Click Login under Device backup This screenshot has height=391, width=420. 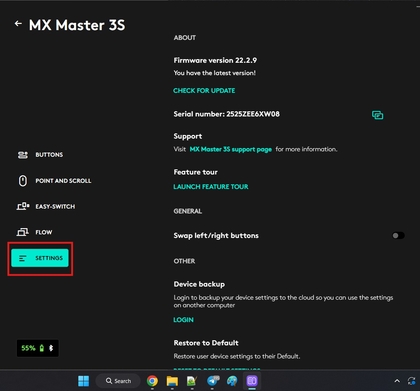183,320
